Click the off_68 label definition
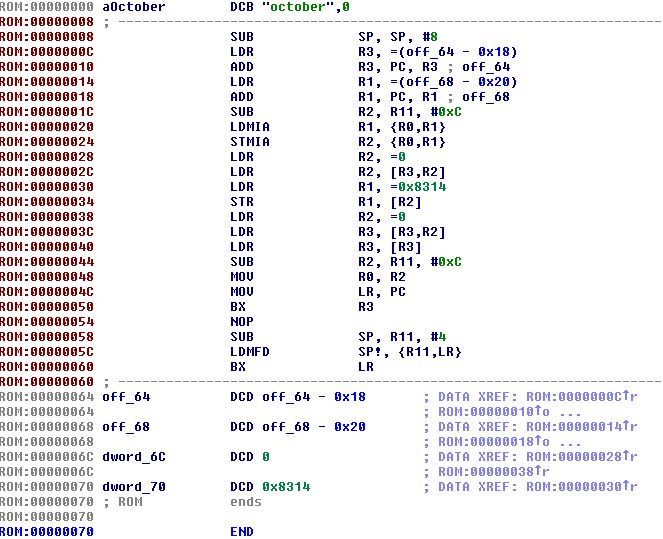663x539 pixels. 126,427
